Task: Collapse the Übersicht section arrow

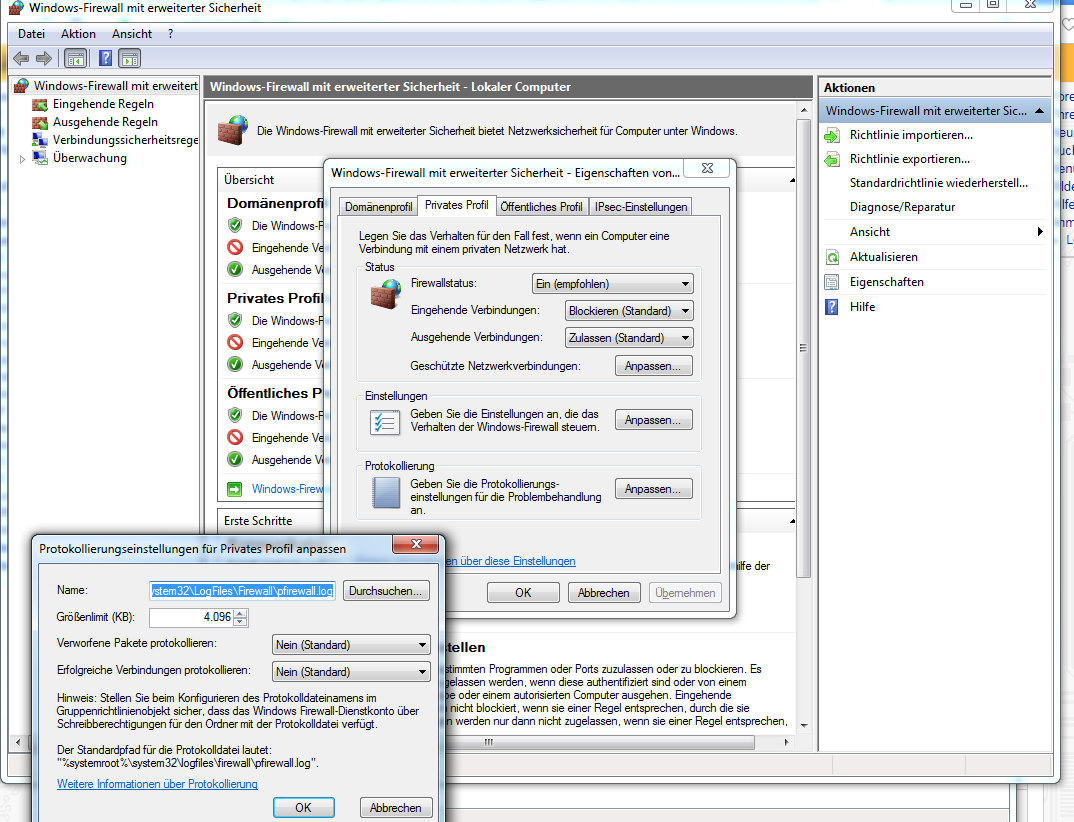Action: (x=792, y=180)
